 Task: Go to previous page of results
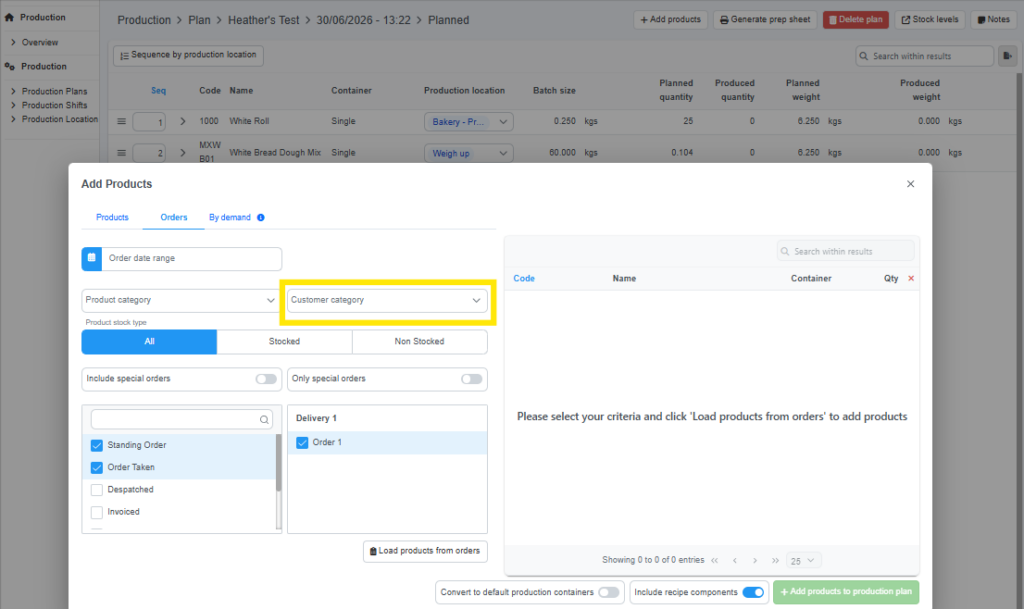tap(735, 561)
